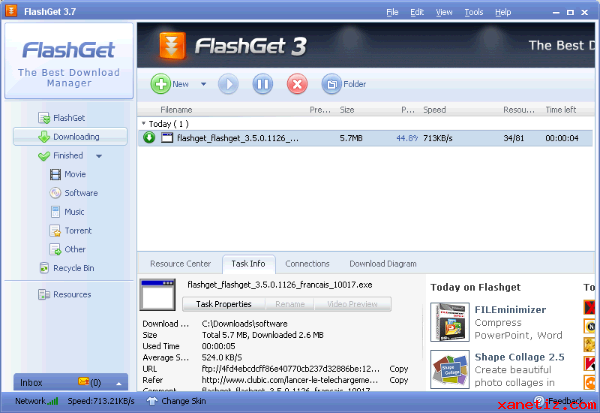The image size is (600, 413).
Task: Click the Movie filmstrip icon
Action: (x=55, y=175)
